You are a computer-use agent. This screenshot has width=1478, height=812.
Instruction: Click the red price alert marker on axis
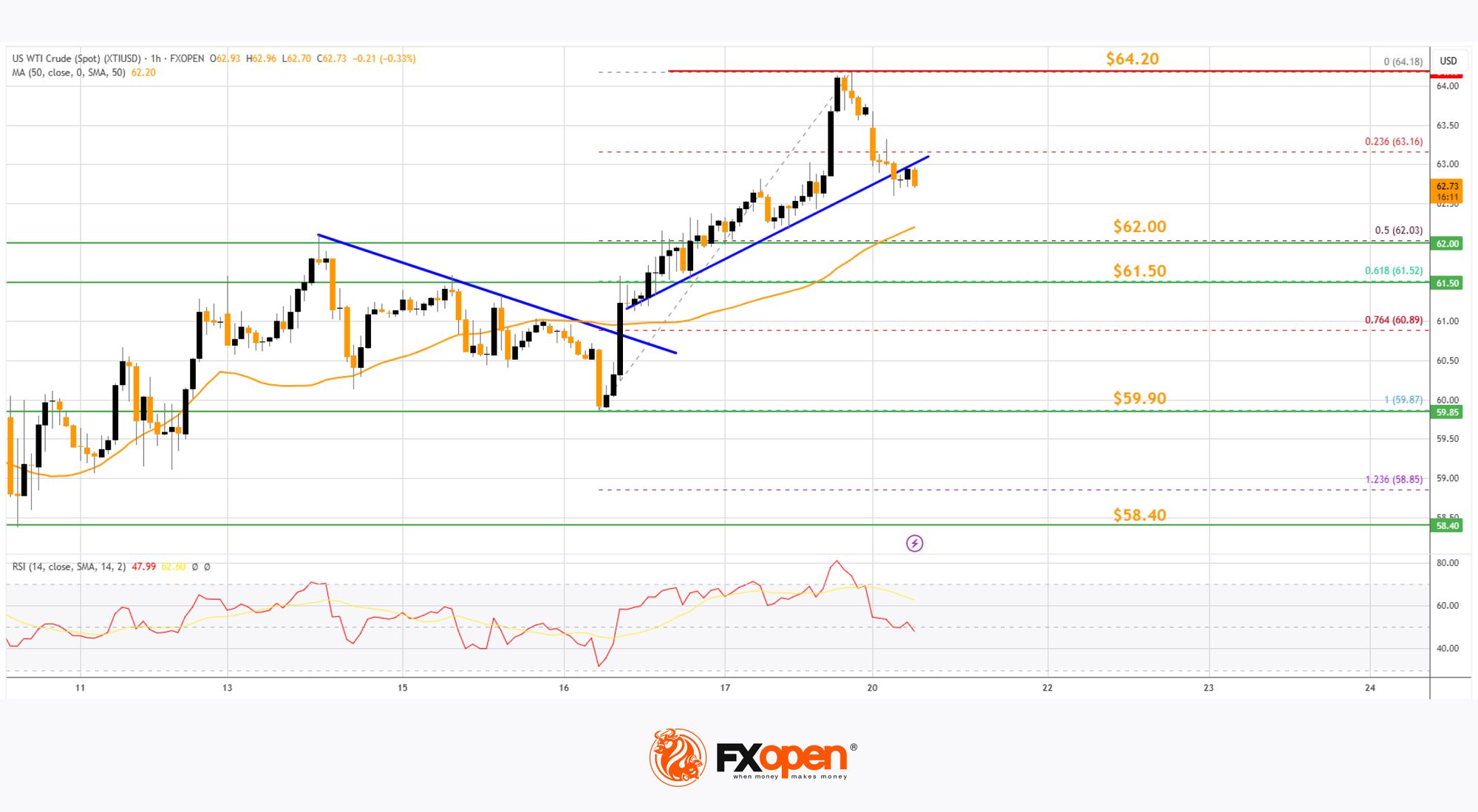(1446, 74)
